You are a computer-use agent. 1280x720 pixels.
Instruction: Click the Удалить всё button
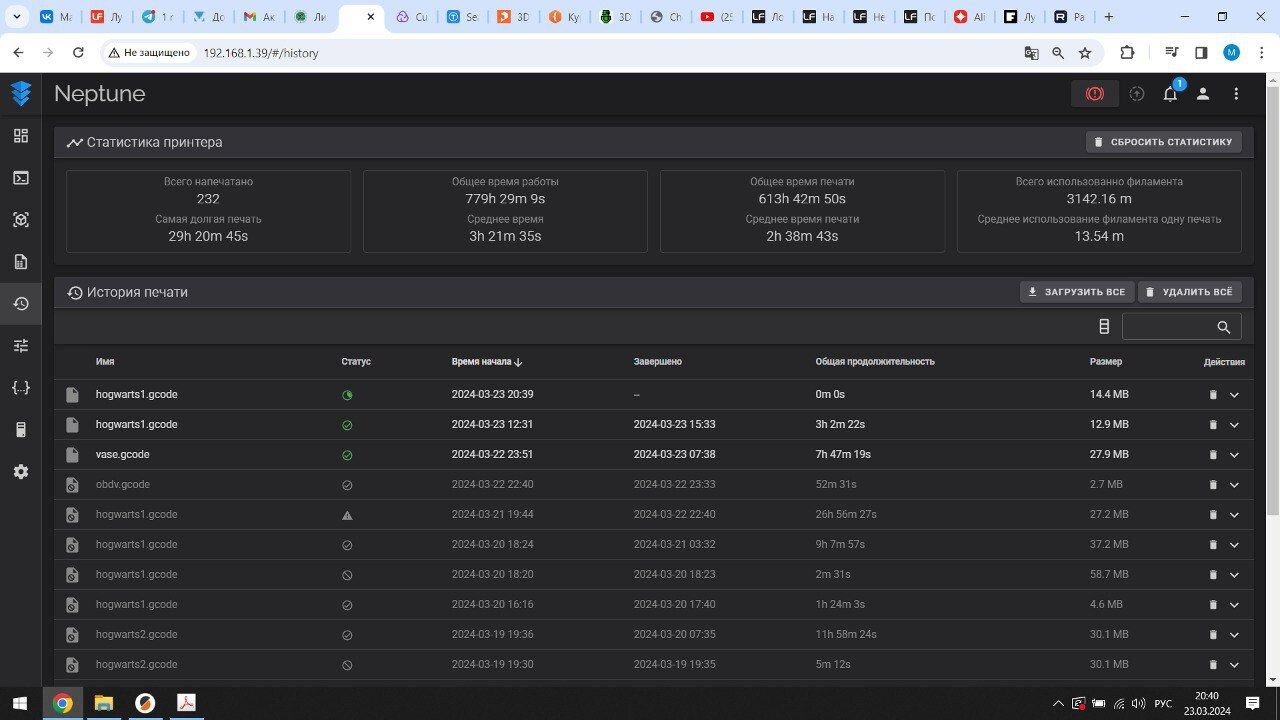1189,292
